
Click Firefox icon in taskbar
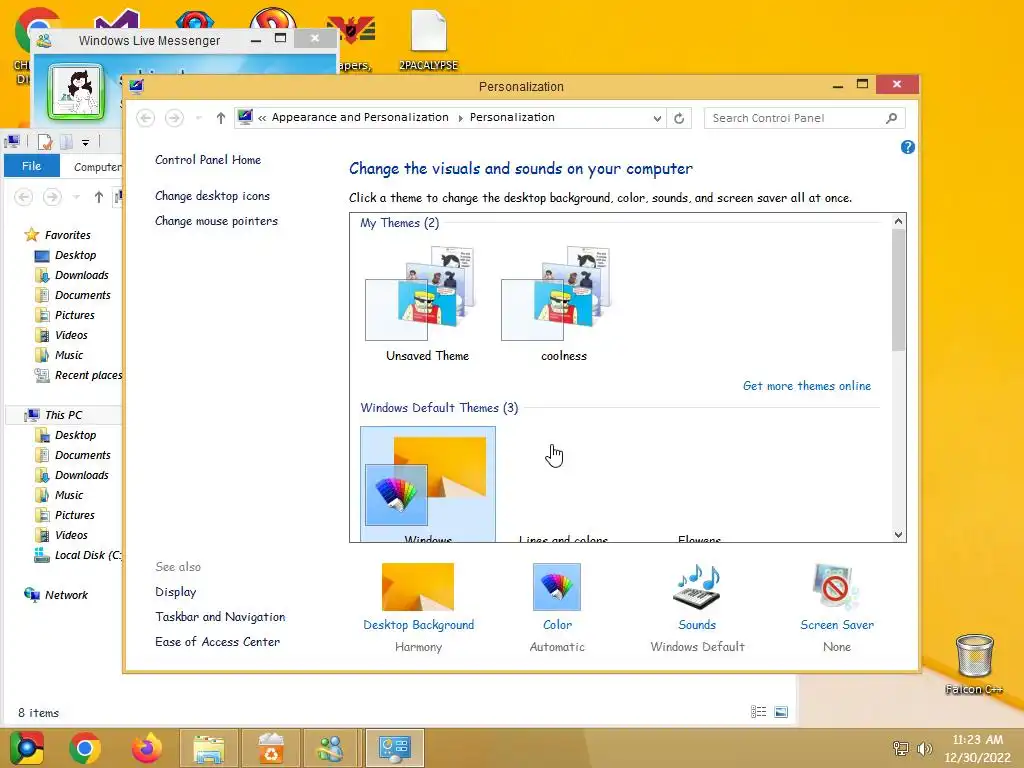[146, 748]
